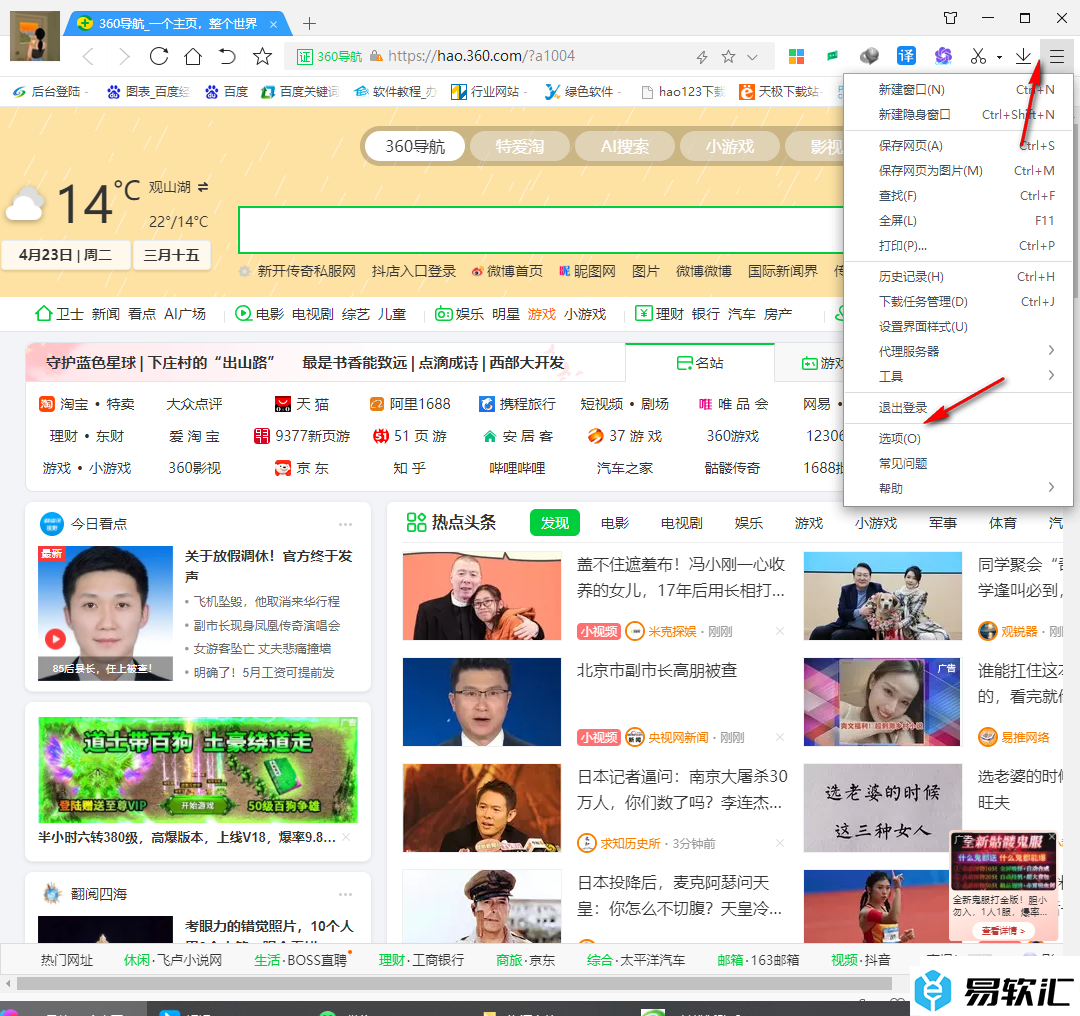Expand the 帮助 submenu
This screenshot has height=1016, width=1080.
click(958, 488)
